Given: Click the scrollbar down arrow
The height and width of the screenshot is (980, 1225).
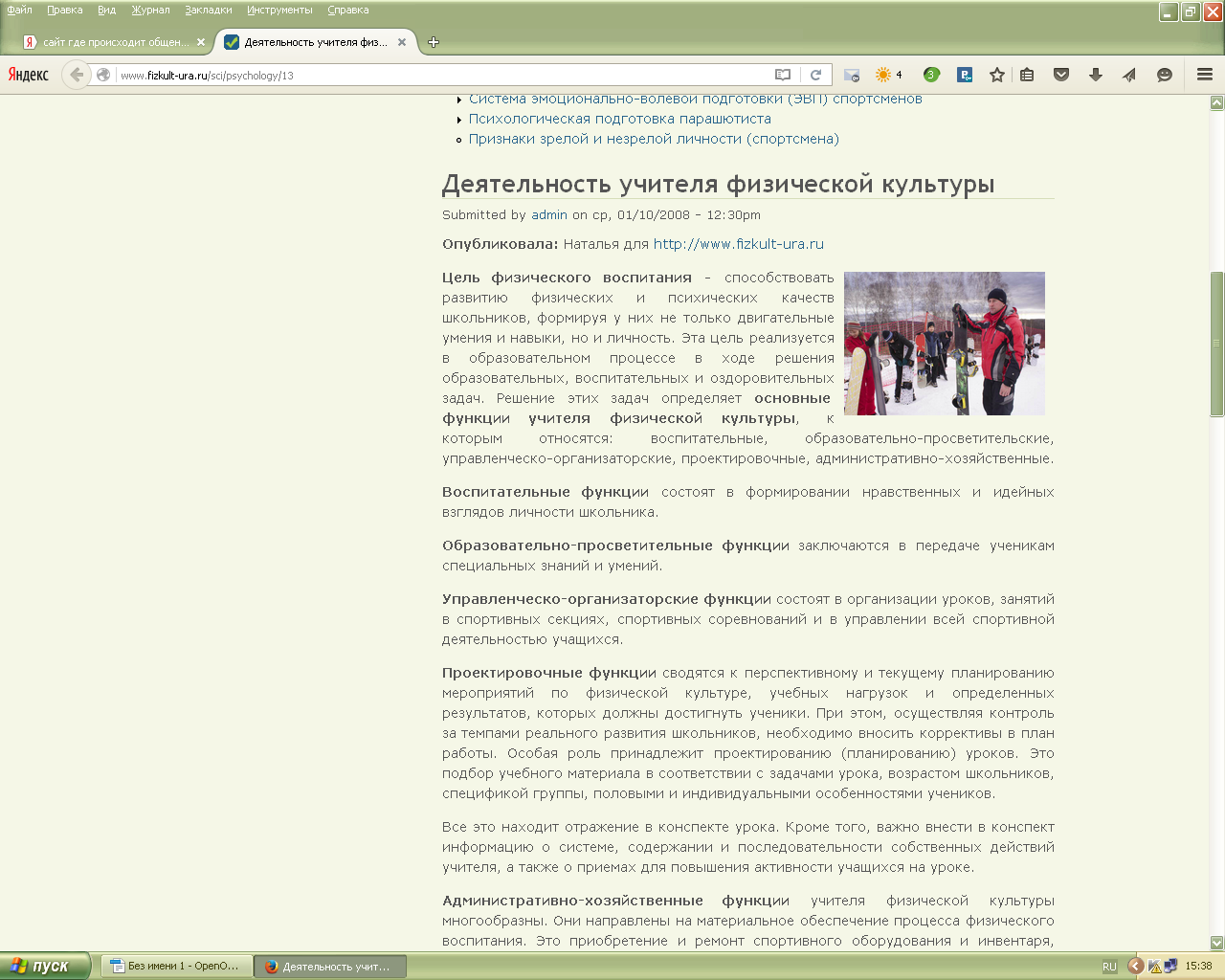Looking at the screenshot, I should click(1217, 943).
